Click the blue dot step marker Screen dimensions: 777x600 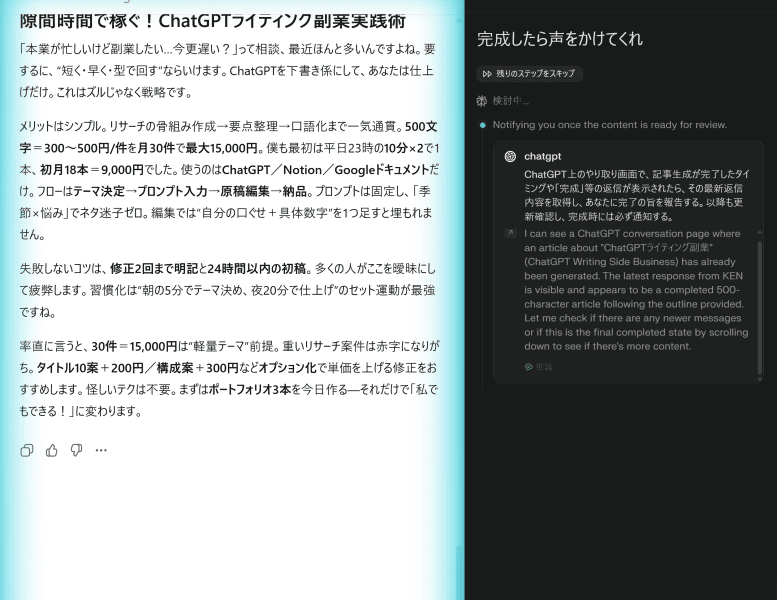483,125
